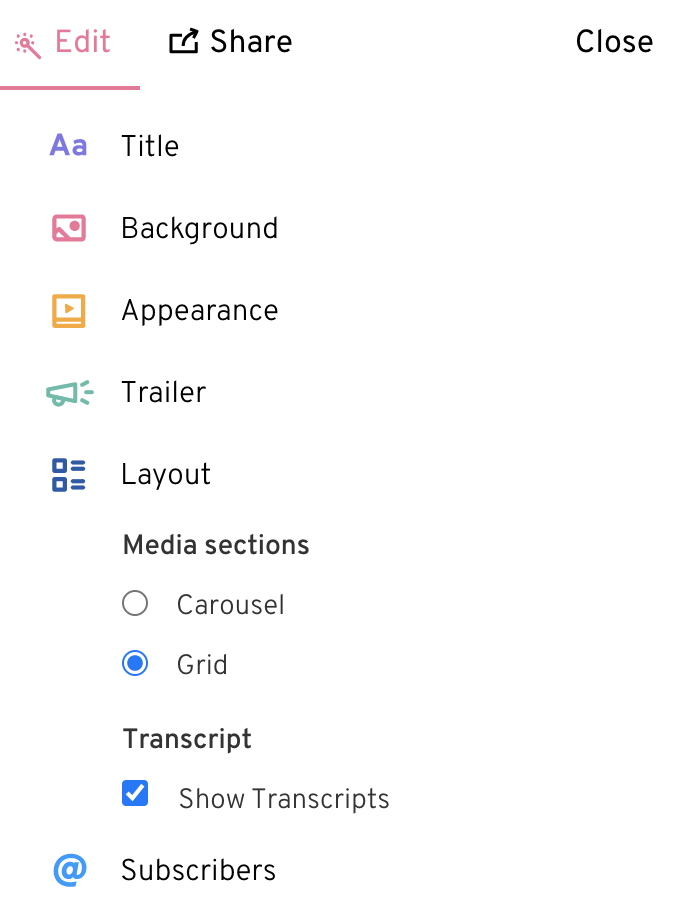
Task: Uncheck the Show Transcripts checkbox
Action: click(135, 793)
